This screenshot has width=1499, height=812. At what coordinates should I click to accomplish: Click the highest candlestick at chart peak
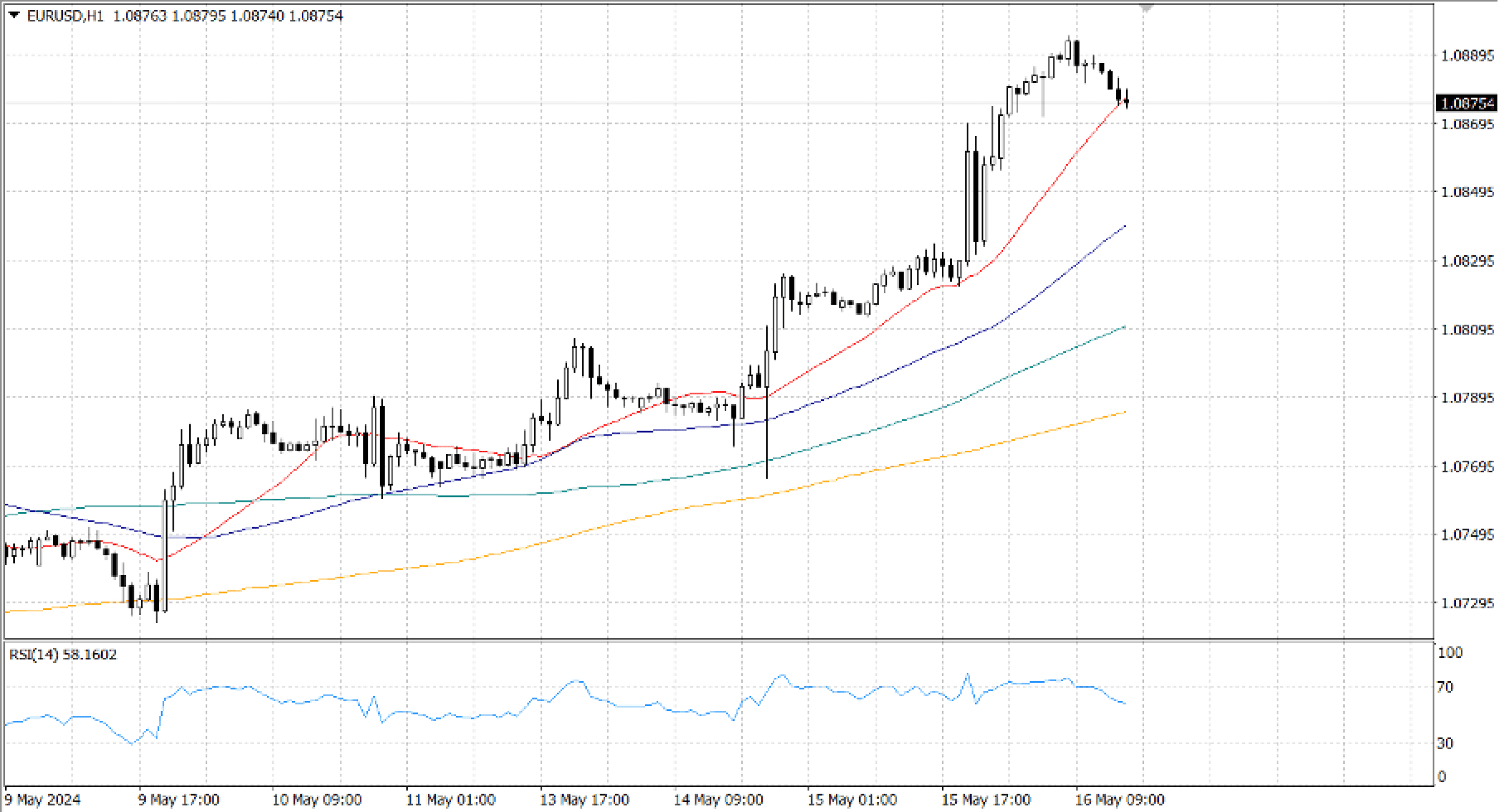point(1068,50)
